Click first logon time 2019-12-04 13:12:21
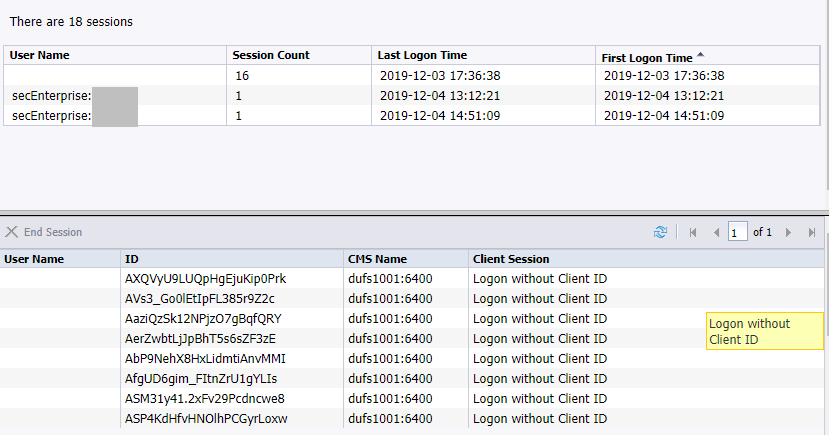Image resolution: width=829 pixels, height=435 pixels. [664, 96]
